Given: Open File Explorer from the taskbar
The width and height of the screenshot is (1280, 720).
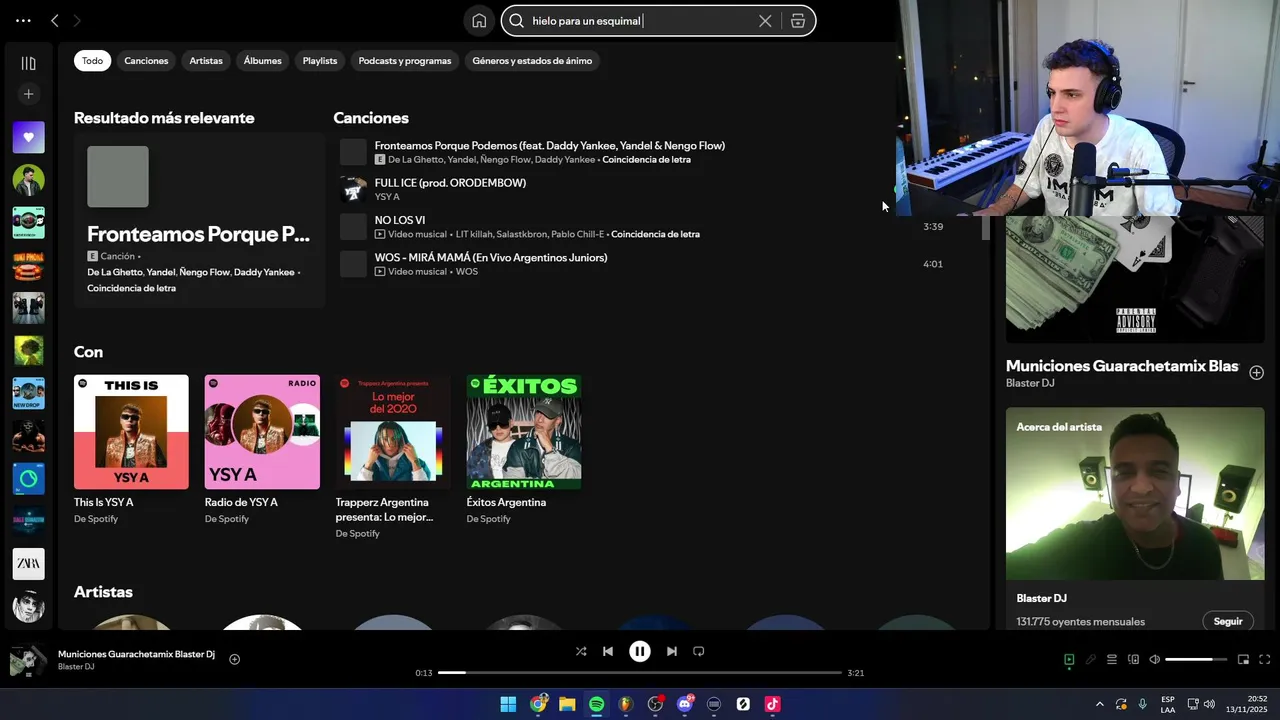Looking at the screenshot, I should (567, 704).
